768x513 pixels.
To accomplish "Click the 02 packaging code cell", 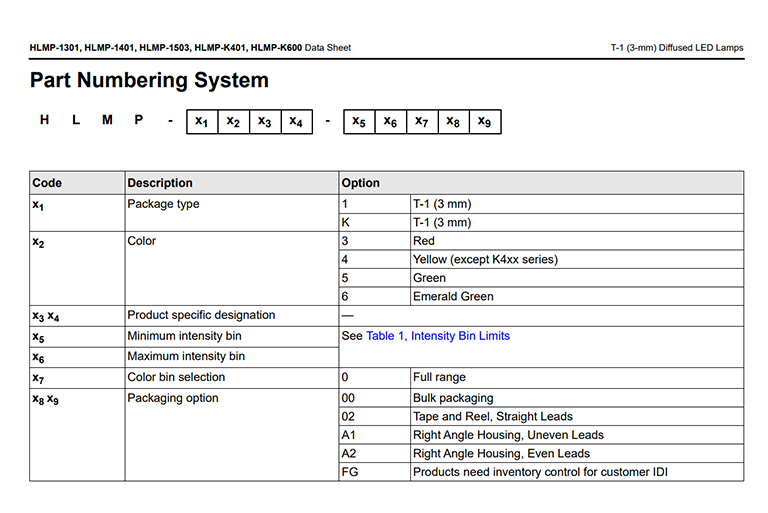I will coord(375,416).
